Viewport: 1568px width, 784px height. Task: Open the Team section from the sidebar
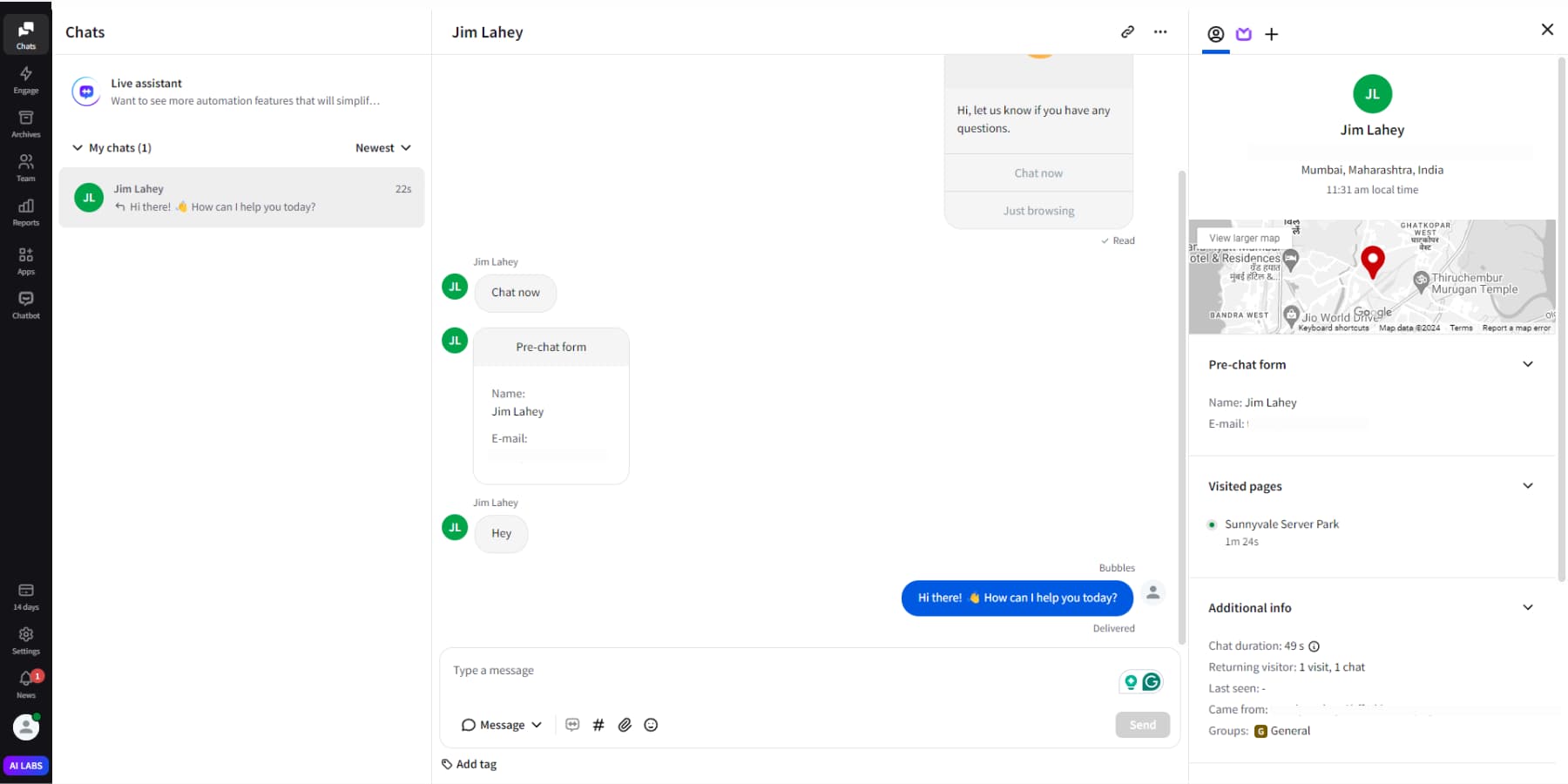25,166
